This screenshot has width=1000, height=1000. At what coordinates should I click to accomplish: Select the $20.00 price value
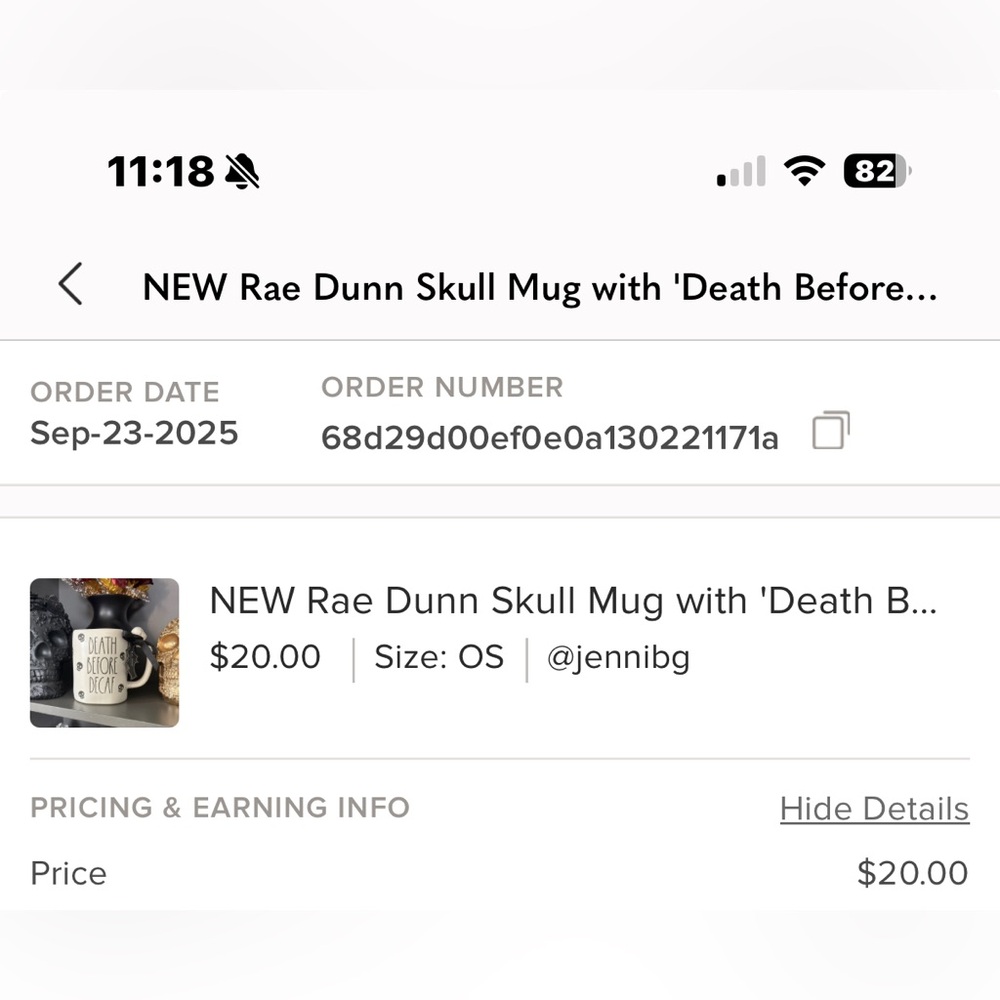(912, 873)
